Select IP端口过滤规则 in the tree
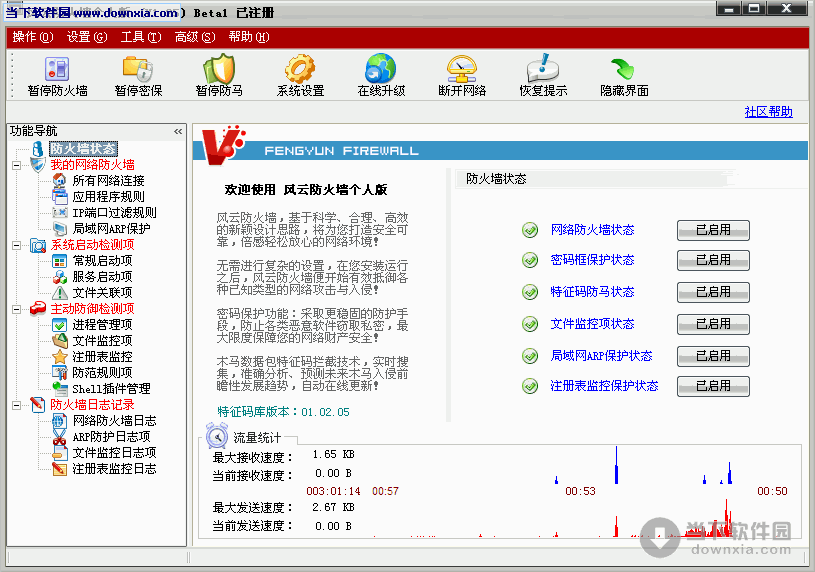 pos(114,213)
